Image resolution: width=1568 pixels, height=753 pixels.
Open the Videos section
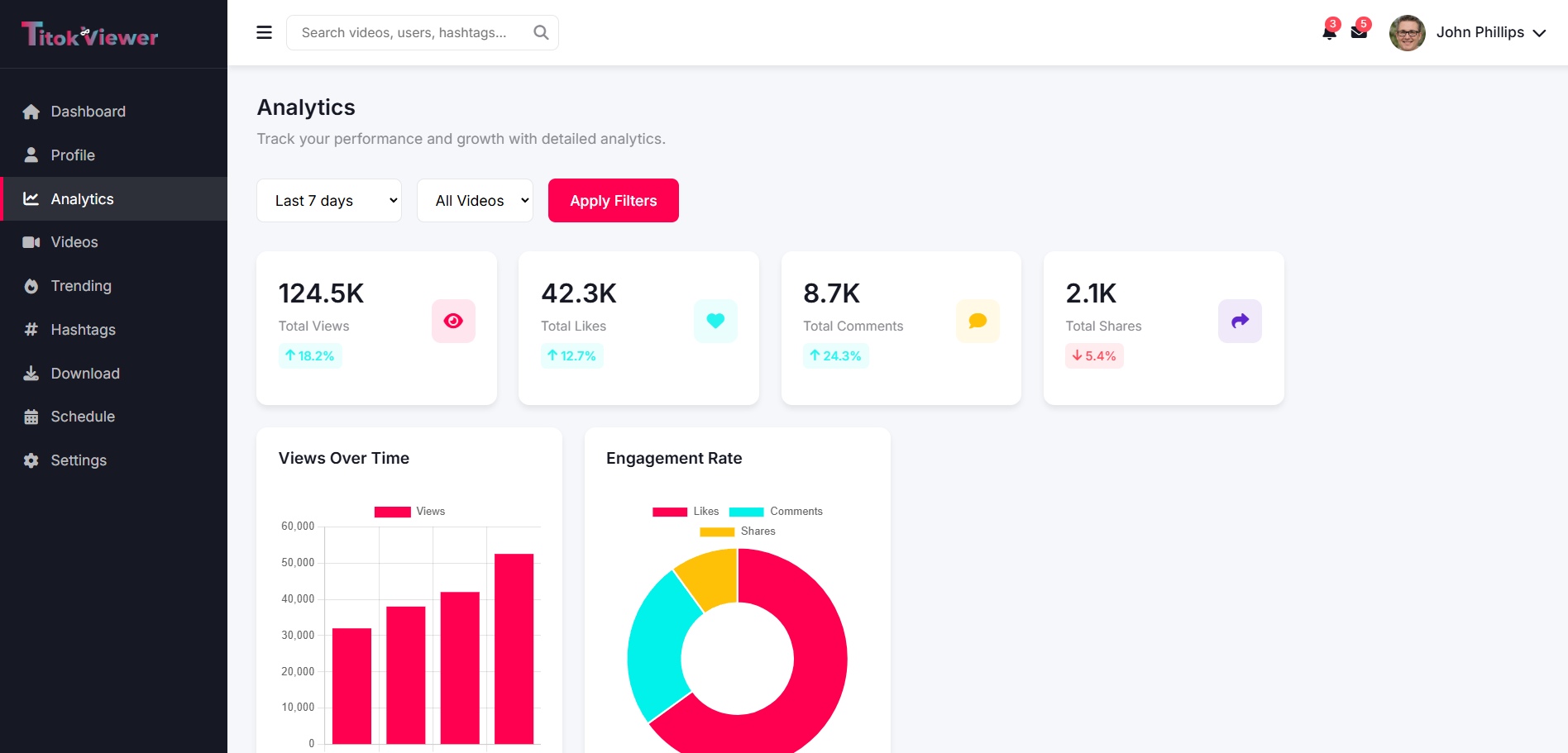(31, 241)
